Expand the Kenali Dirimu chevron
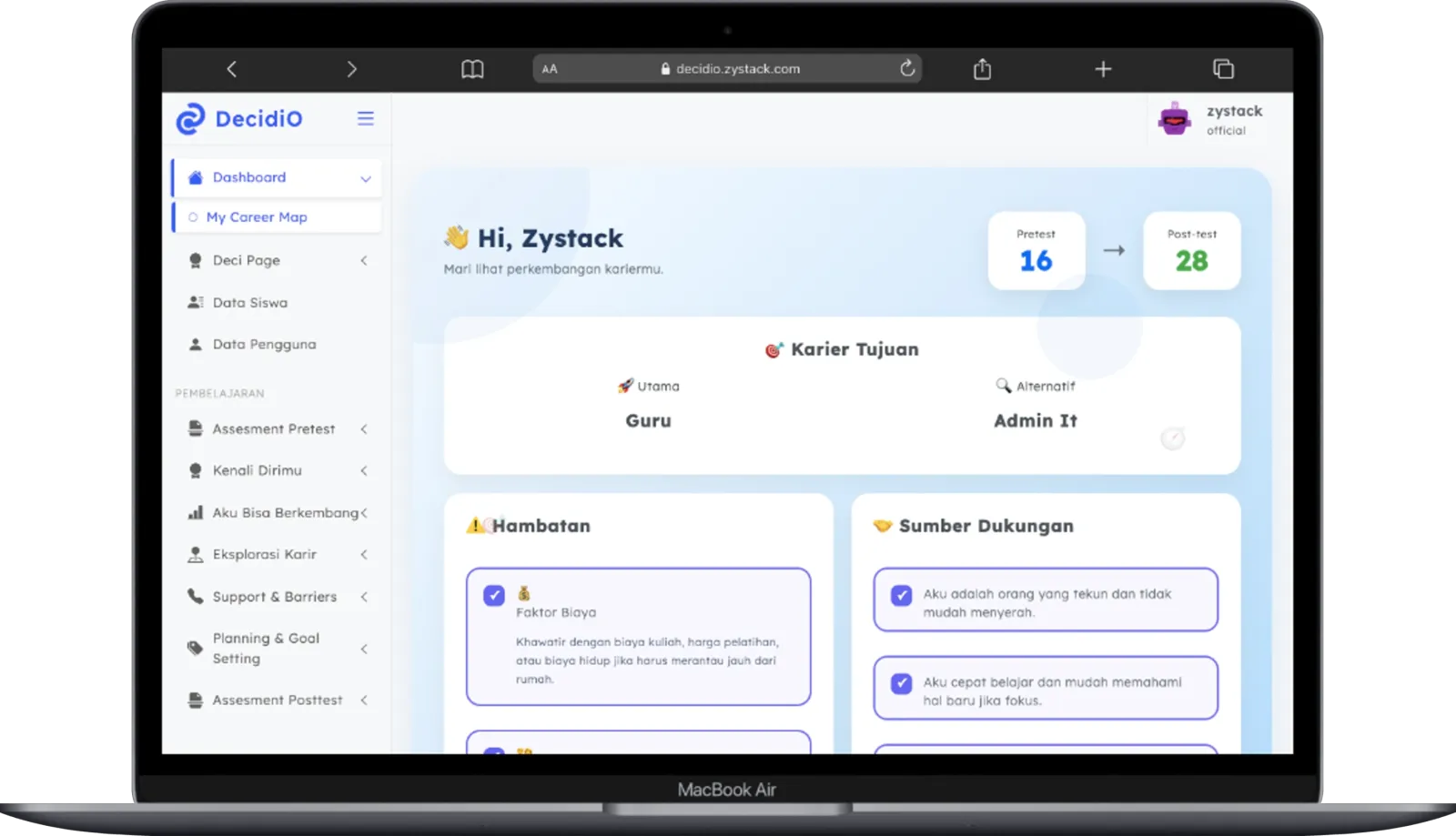This screenshot has height=836, width=1456. point(364,470)
